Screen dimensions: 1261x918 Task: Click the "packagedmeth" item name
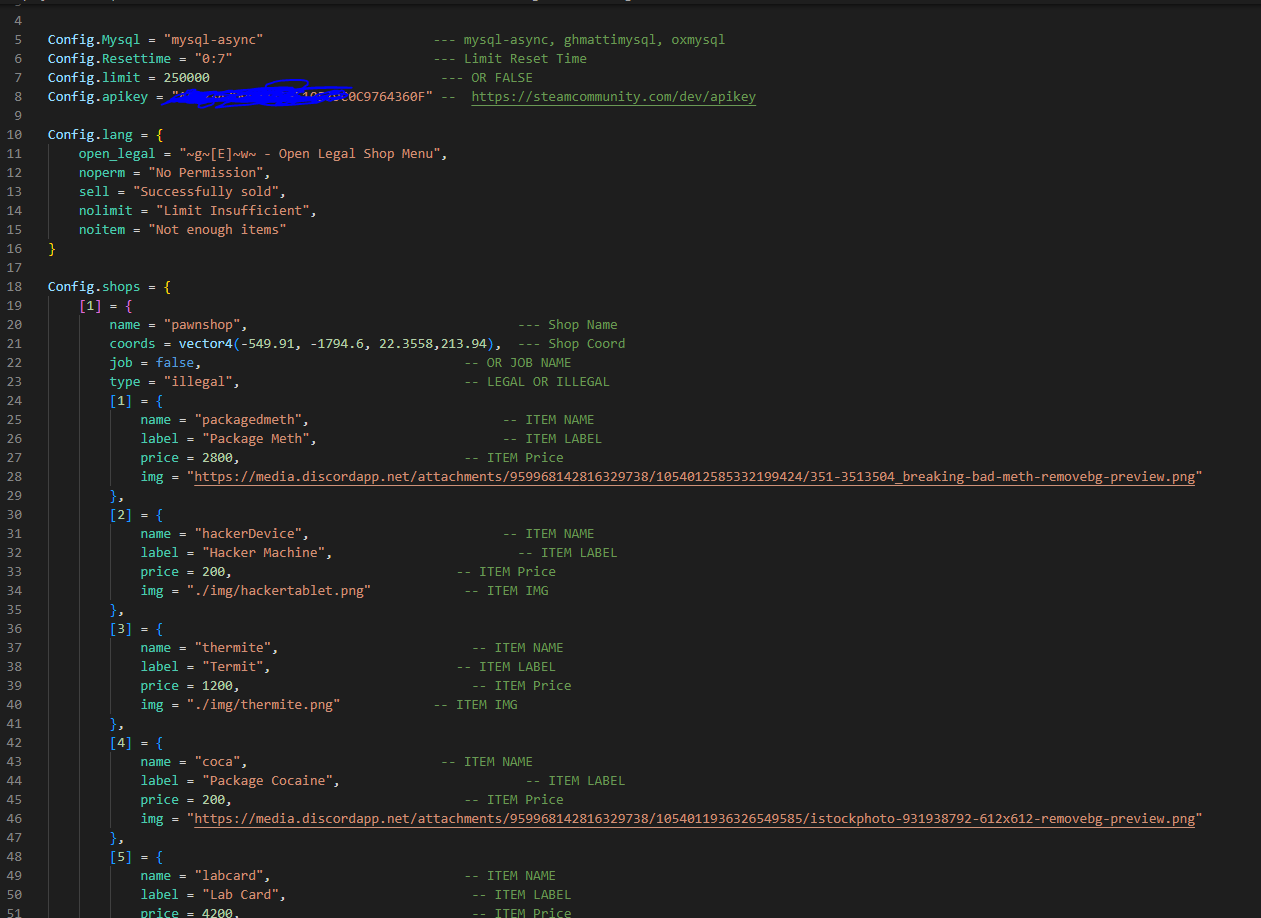pos(252,420)
